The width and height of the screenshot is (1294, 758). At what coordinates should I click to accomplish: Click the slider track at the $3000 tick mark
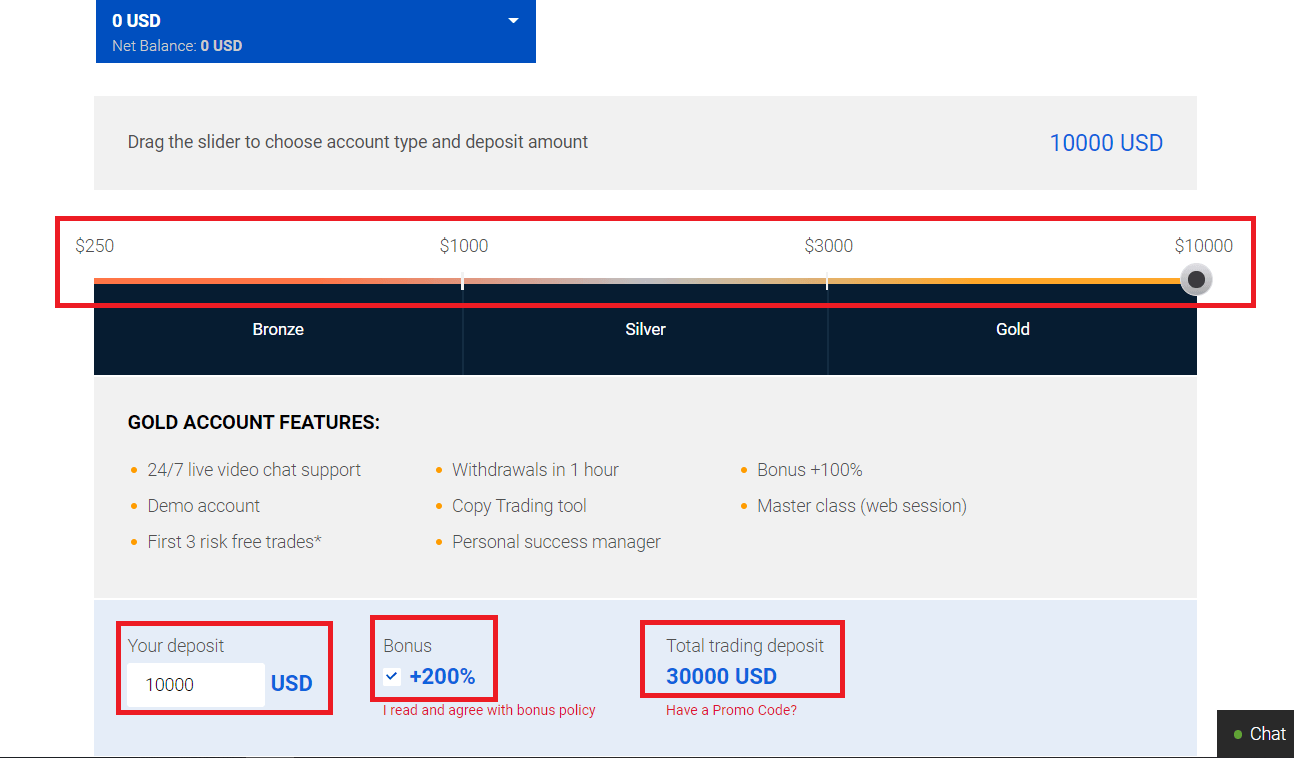pyautogui.click(x=827, y=281)
